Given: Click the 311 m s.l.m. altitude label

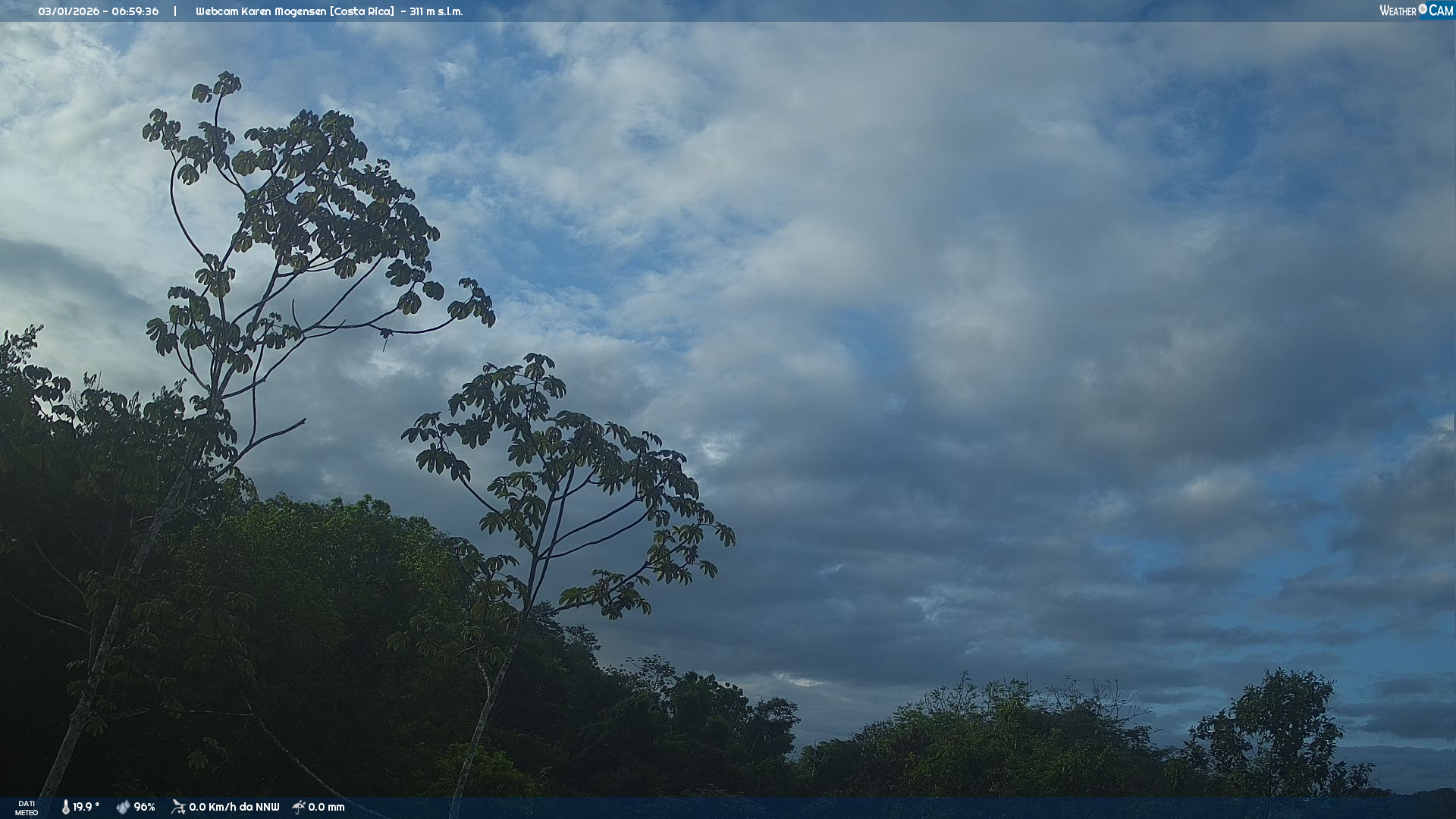Looking at the screenshot, I should click(436, 11).
